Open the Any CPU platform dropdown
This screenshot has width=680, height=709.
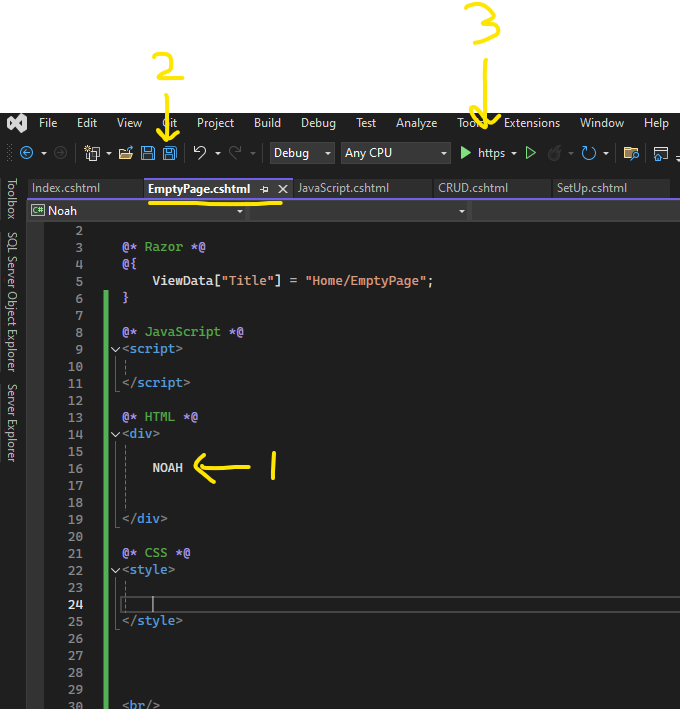coord(396,153)
